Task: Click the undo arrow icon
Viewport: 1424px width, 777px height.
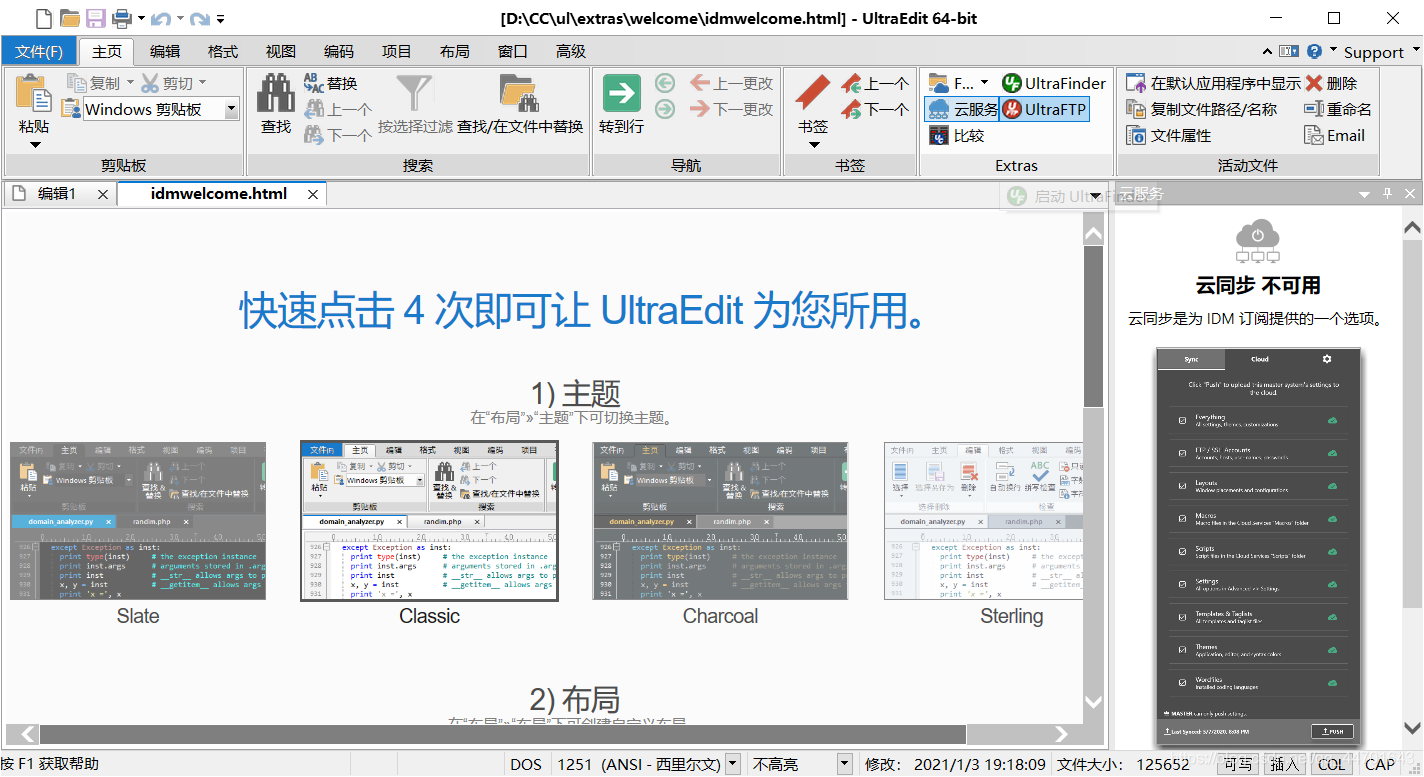Action: pyautogui.click(x=161, y=18)
